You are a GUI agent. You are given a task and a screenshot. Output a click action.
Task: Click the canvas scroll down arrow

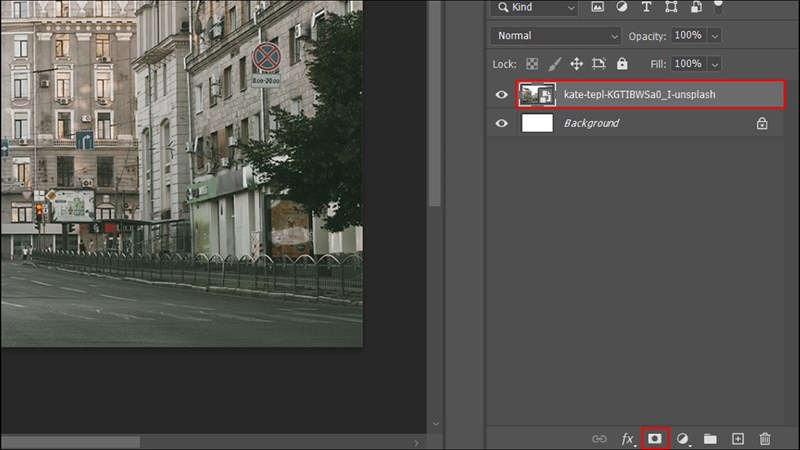coord(435,423)
